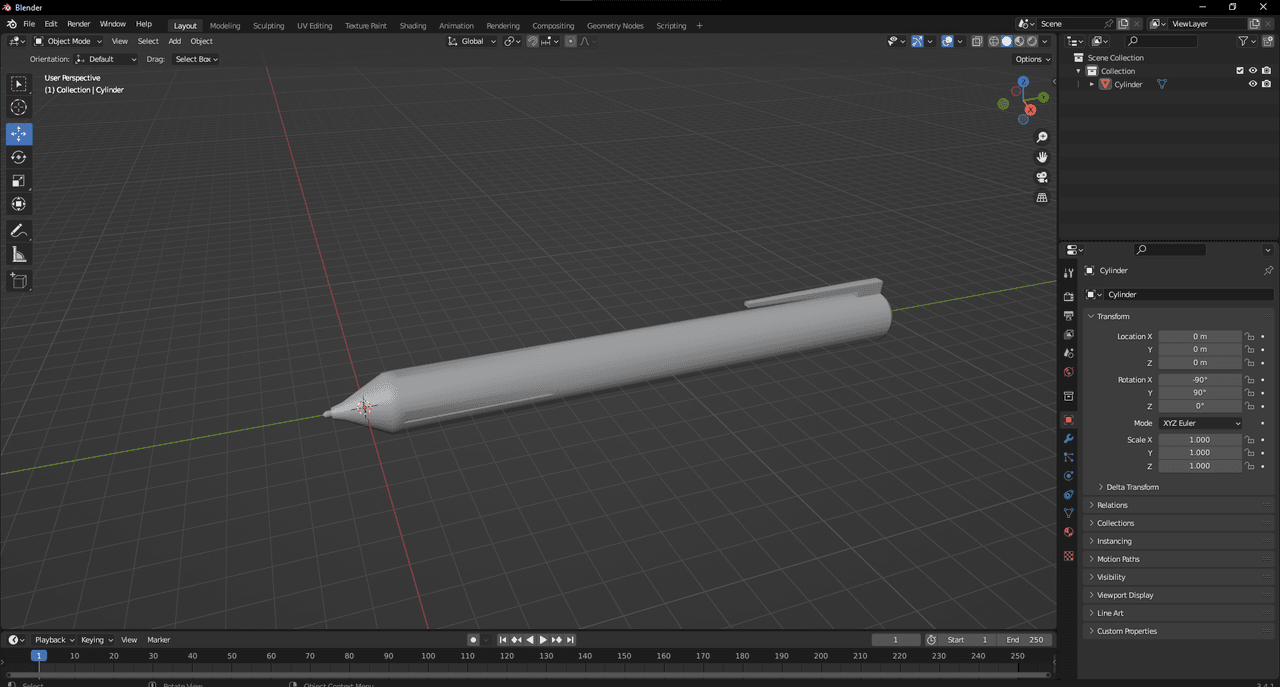Open the Modifier properties tab
The width and height of the screenshot is (1280, 687).
click(1068, 439)
